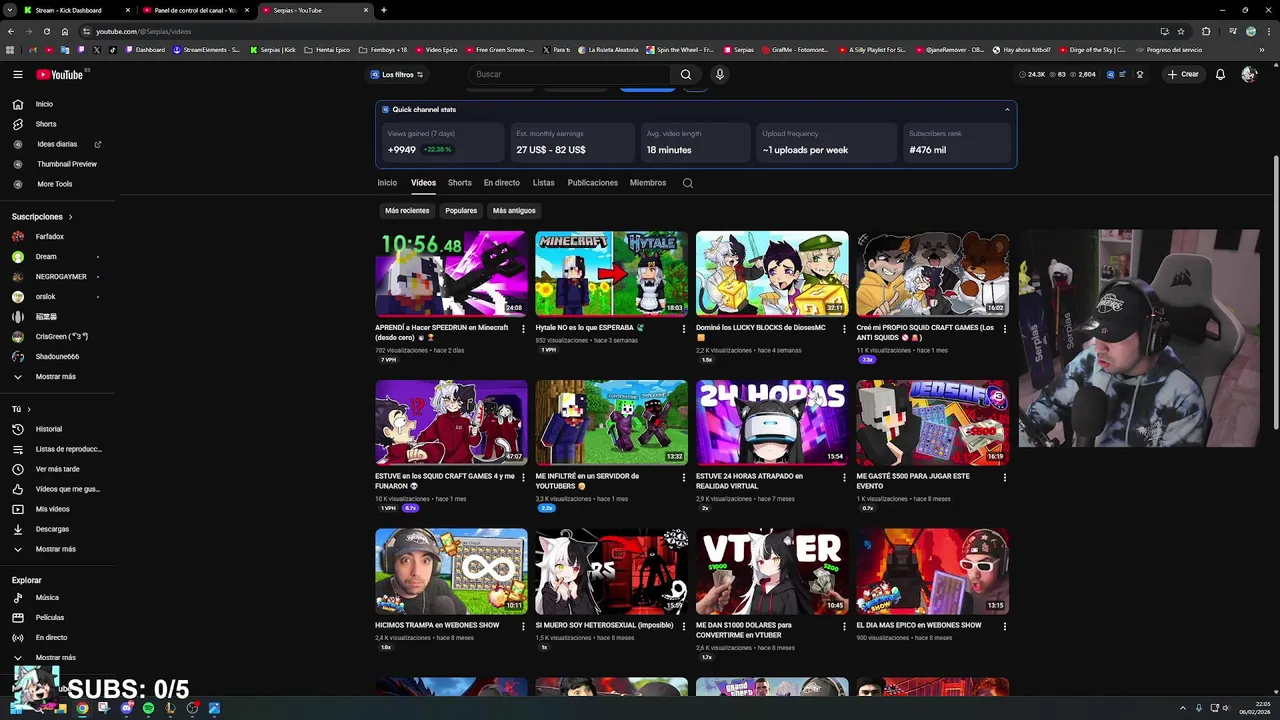Select the Más recientes filter chip
Viewport: 1280px width, 720px height.
pyautogui.click(x=407, y=211)
